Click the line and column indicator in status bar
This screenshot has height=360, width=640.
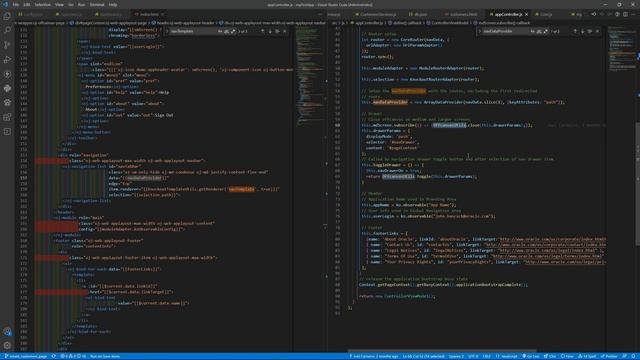tap(423, 356)
